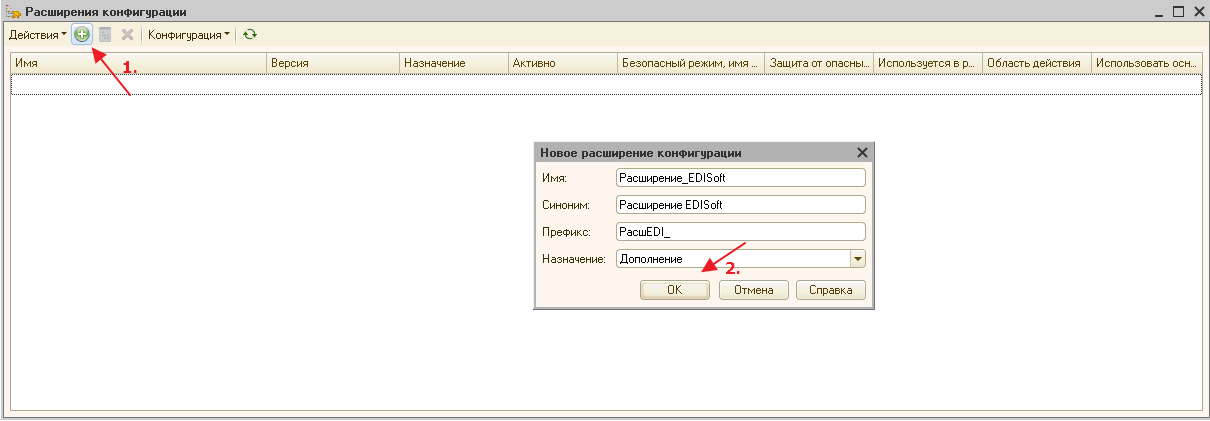Click the green Refresh arrows icon
The height and width of the screenshot is (421, 1210).
click(250, 34)
